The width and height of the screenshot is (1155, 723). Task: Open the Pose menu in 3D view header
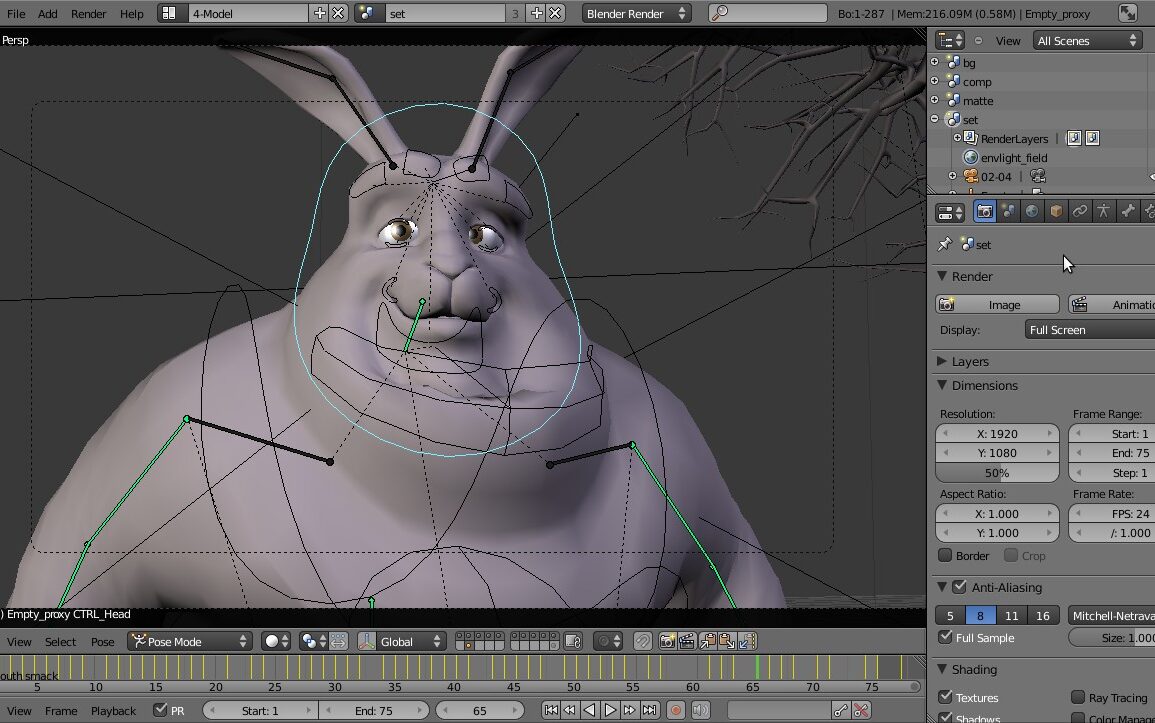coord(102,641)
